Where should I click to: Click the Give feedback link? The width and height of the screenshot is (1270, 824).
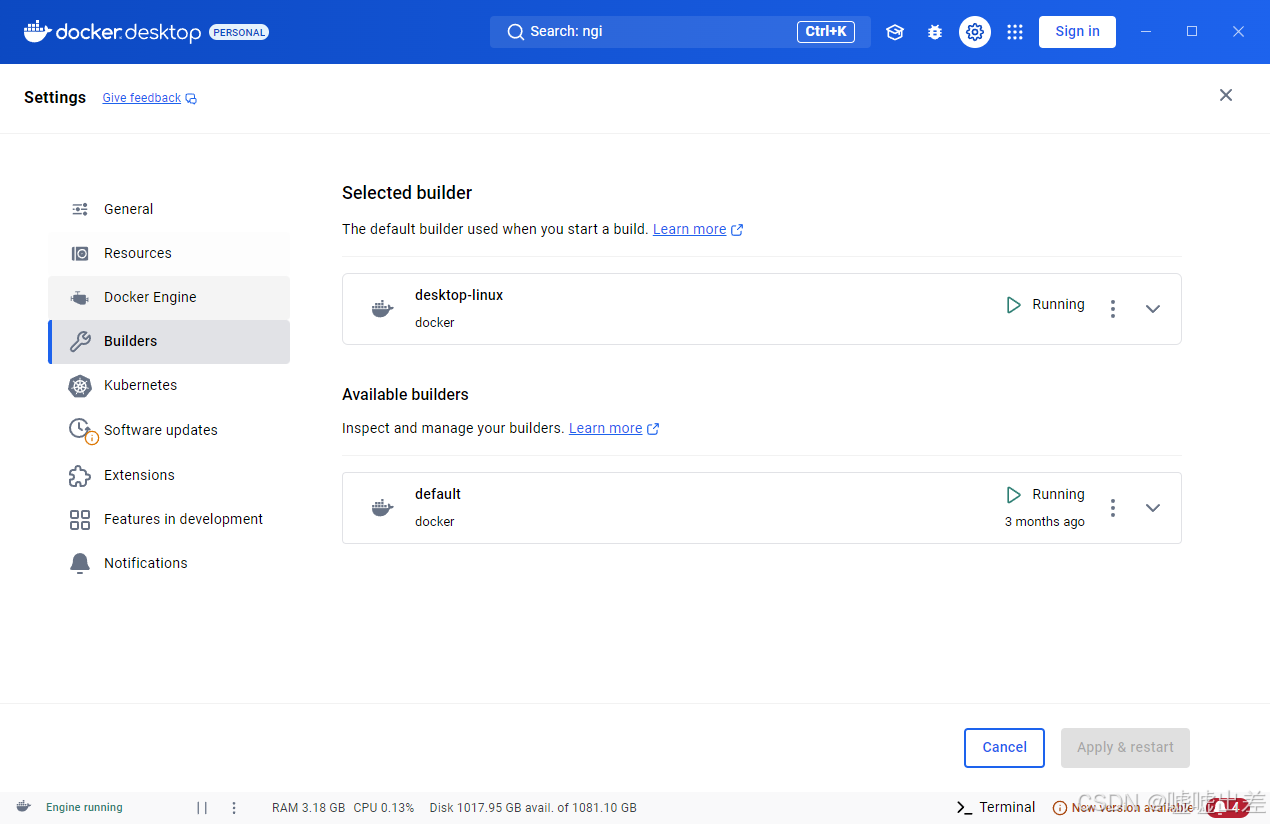coord(142,98)
